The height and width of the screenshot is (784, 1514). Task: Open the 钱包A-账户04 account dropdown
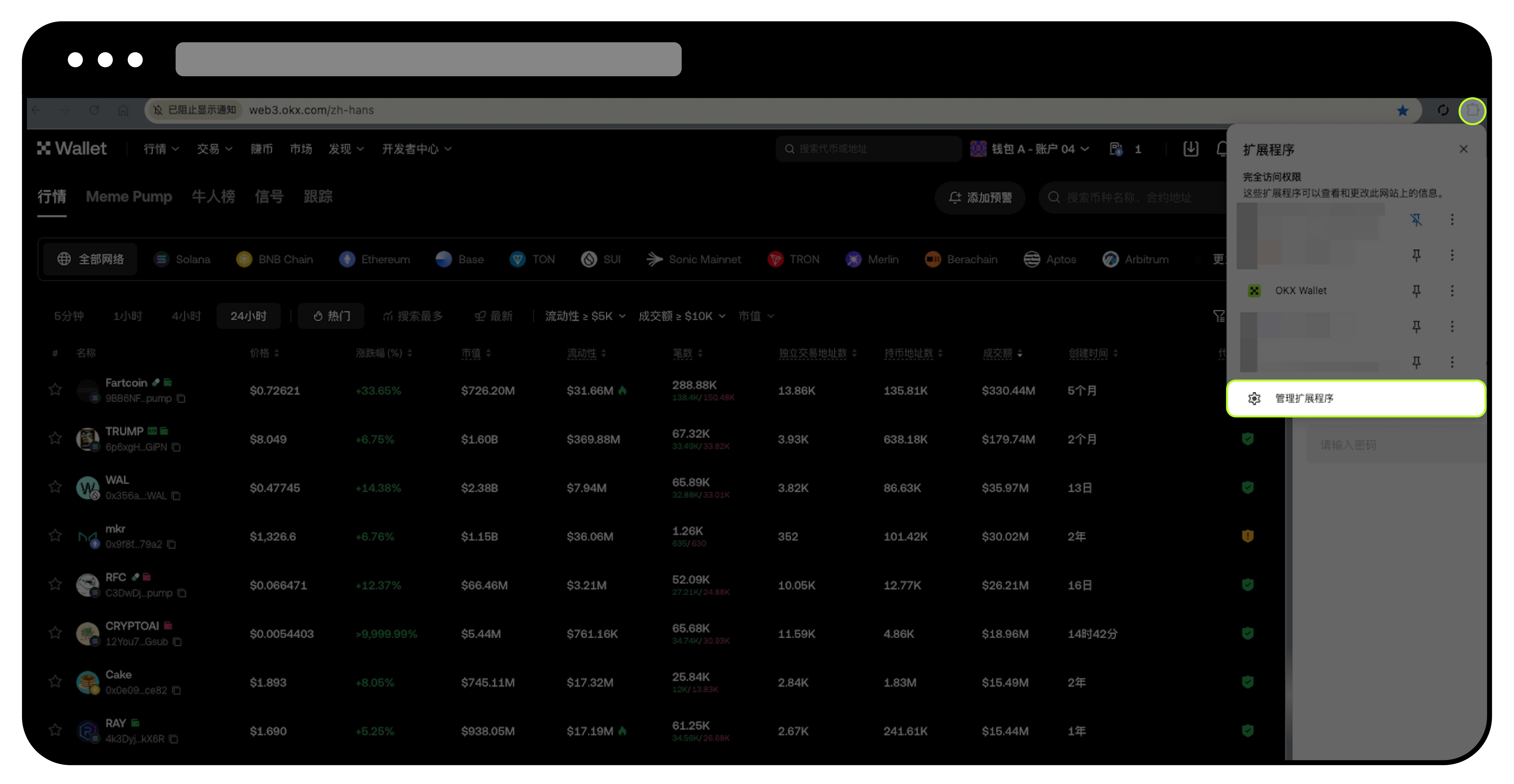pyautogui.click(x=1030, y=149)
